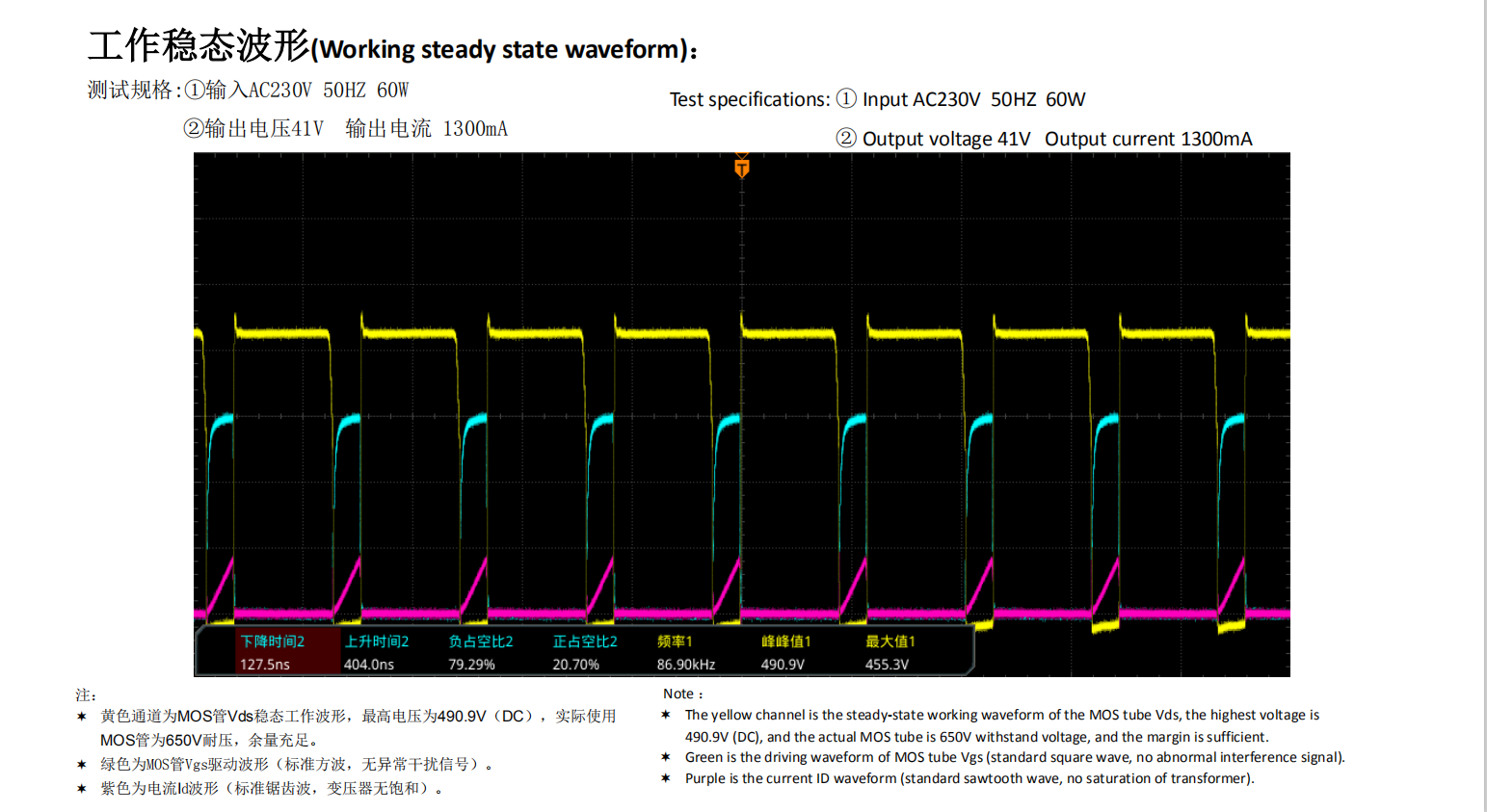Click the 'Purple is the current ID waveform' note
Image resolution: width=1487 pixels, height=812 pixels.
pyautogui.click(x=969, y=778)
